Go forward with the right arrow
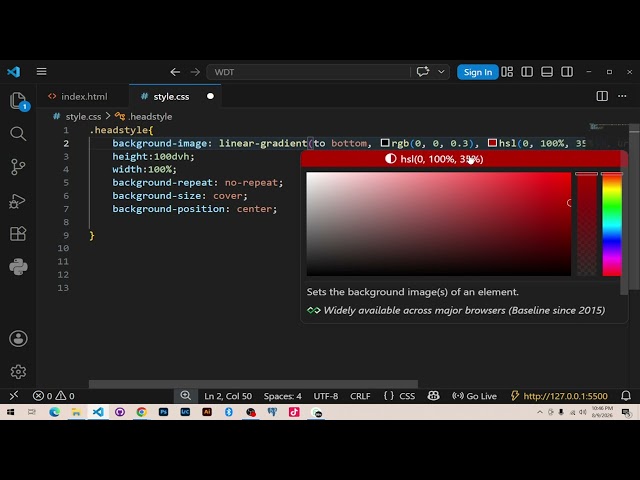Image resolution: width=640 pixels, height=480 pixels. coord(195,72)
